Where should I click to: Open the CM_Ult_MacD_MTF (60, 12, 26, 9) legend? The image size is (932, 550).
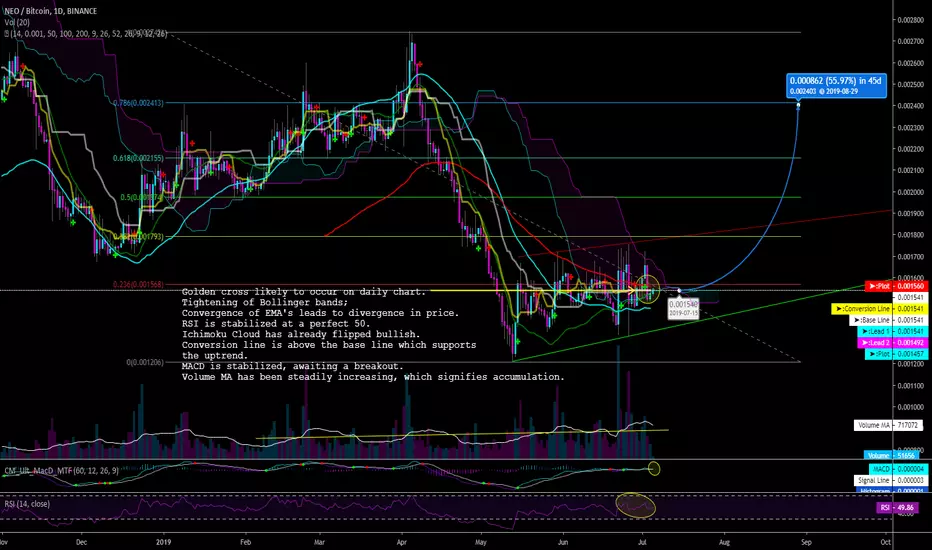[61, 470]
